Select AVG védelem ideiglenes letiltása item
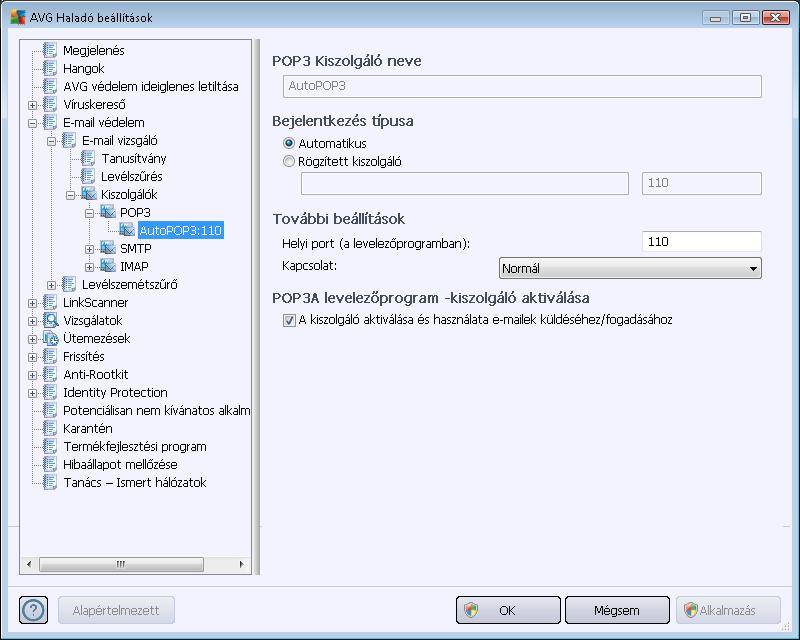The width and height of the screenshot is (800, 640). point(151,86)
